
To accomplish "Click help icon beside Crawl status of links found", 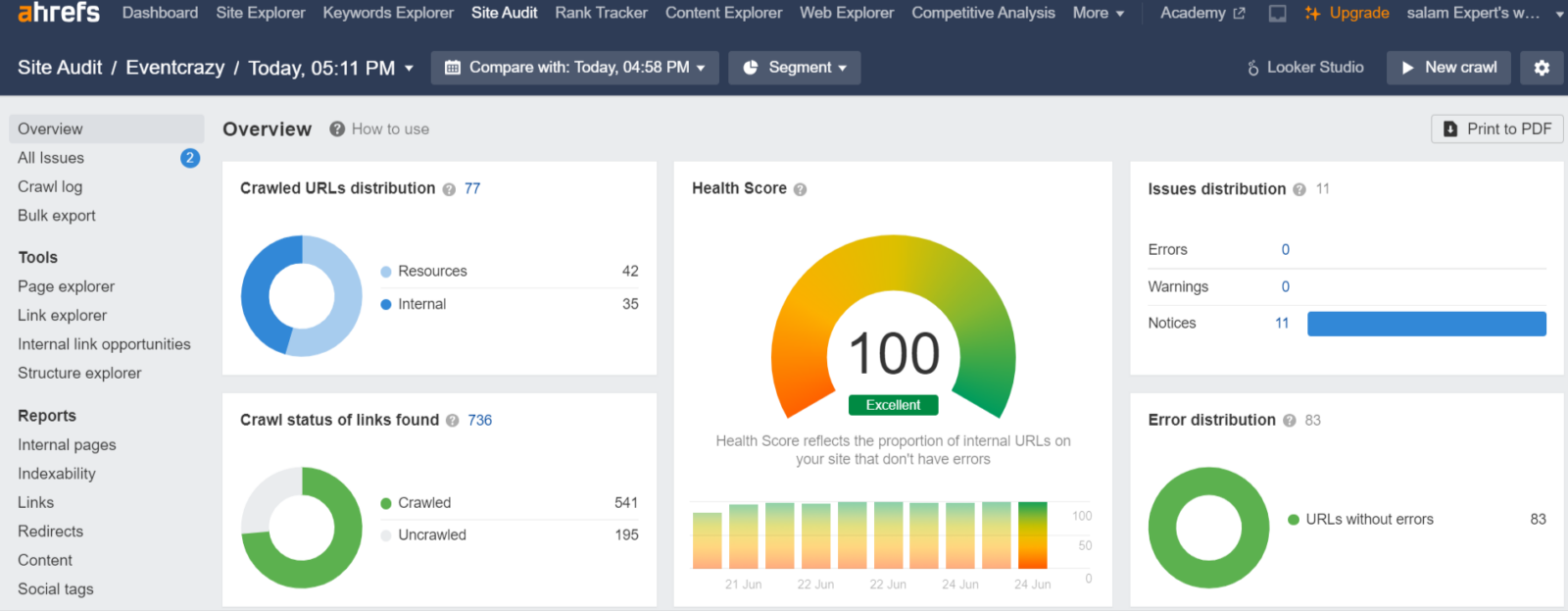I will 453,421.
